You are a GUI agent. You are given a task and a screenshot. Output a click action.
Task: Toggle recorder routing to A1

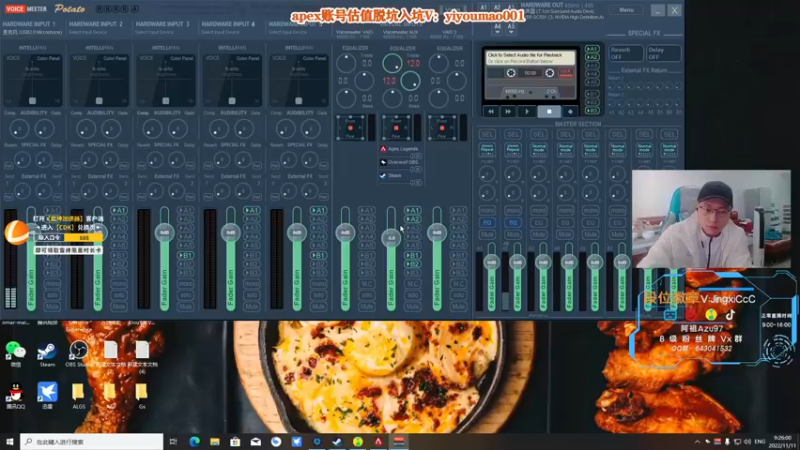pos(592,49)
